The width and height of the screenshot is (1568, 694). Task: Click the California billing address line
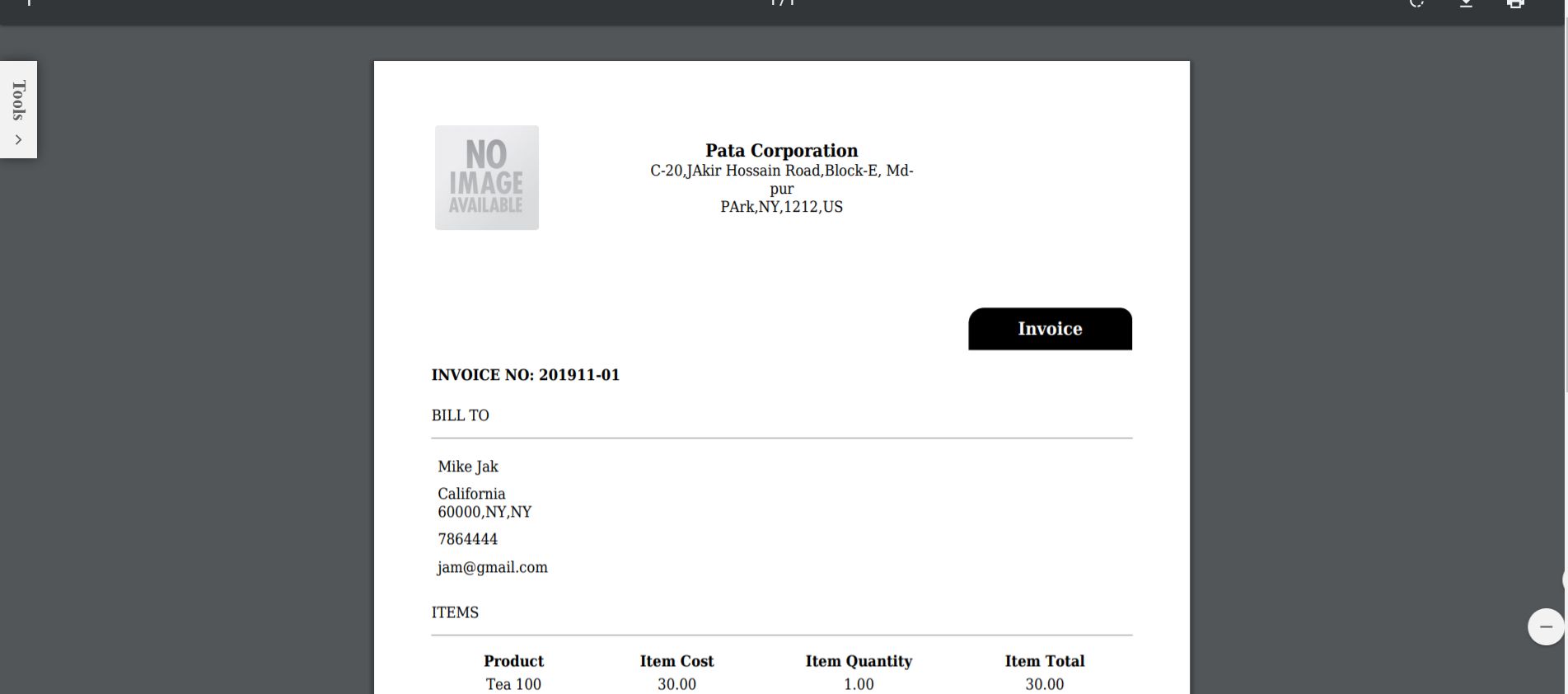pos(471,494)
